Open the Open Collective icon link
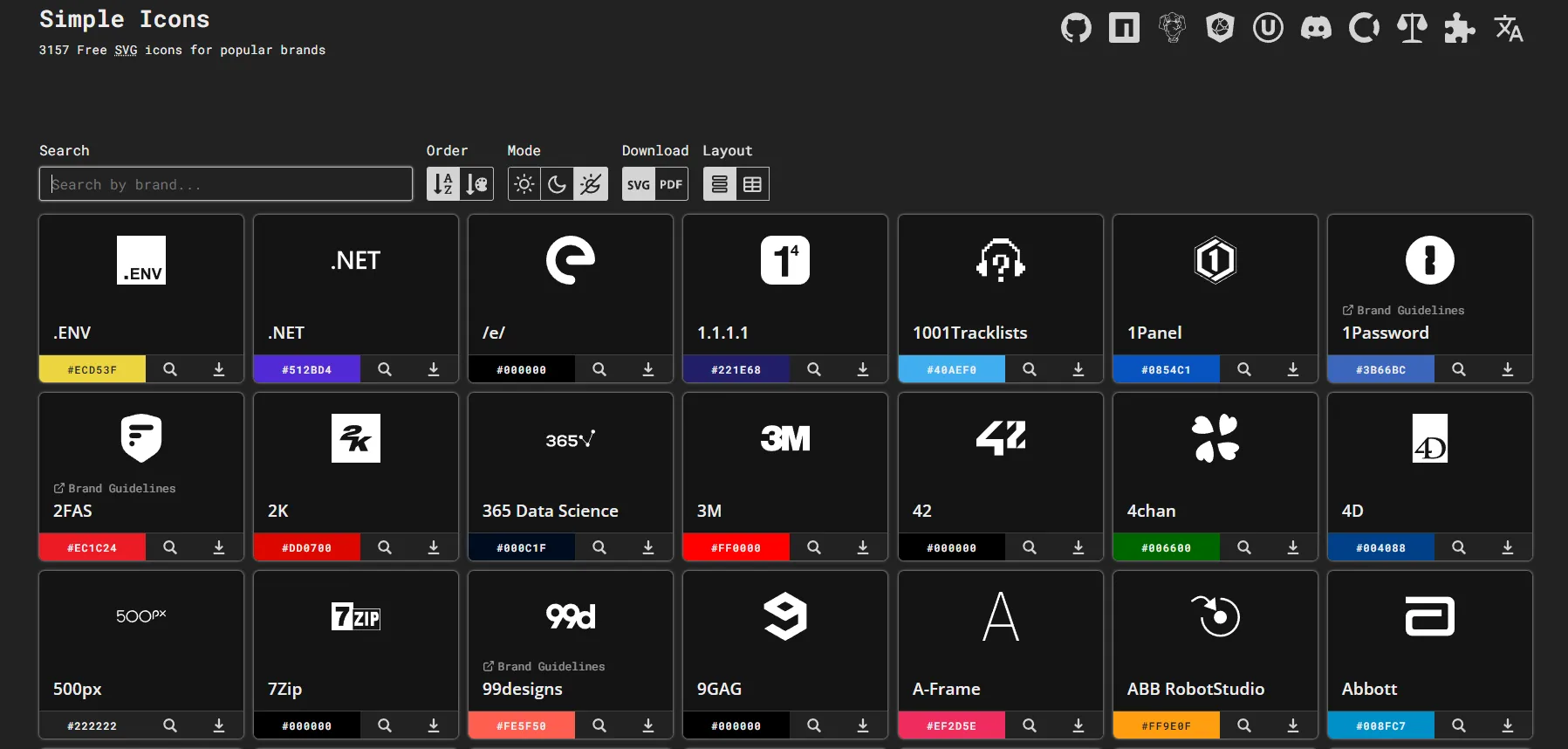The image size is (1568, 749). [x=1364, y=28]
